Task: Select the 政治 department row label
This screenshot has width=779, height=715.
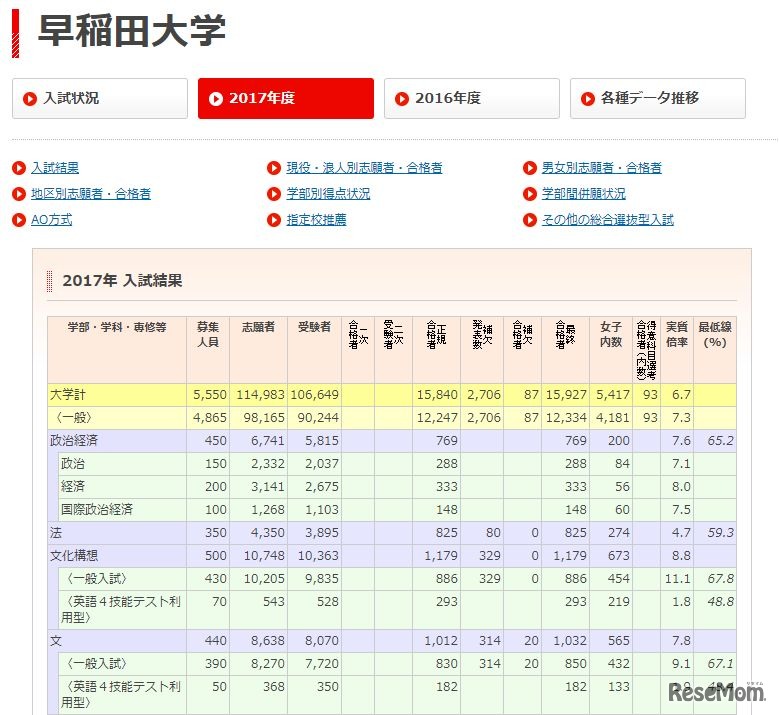Action: (73, 464)
